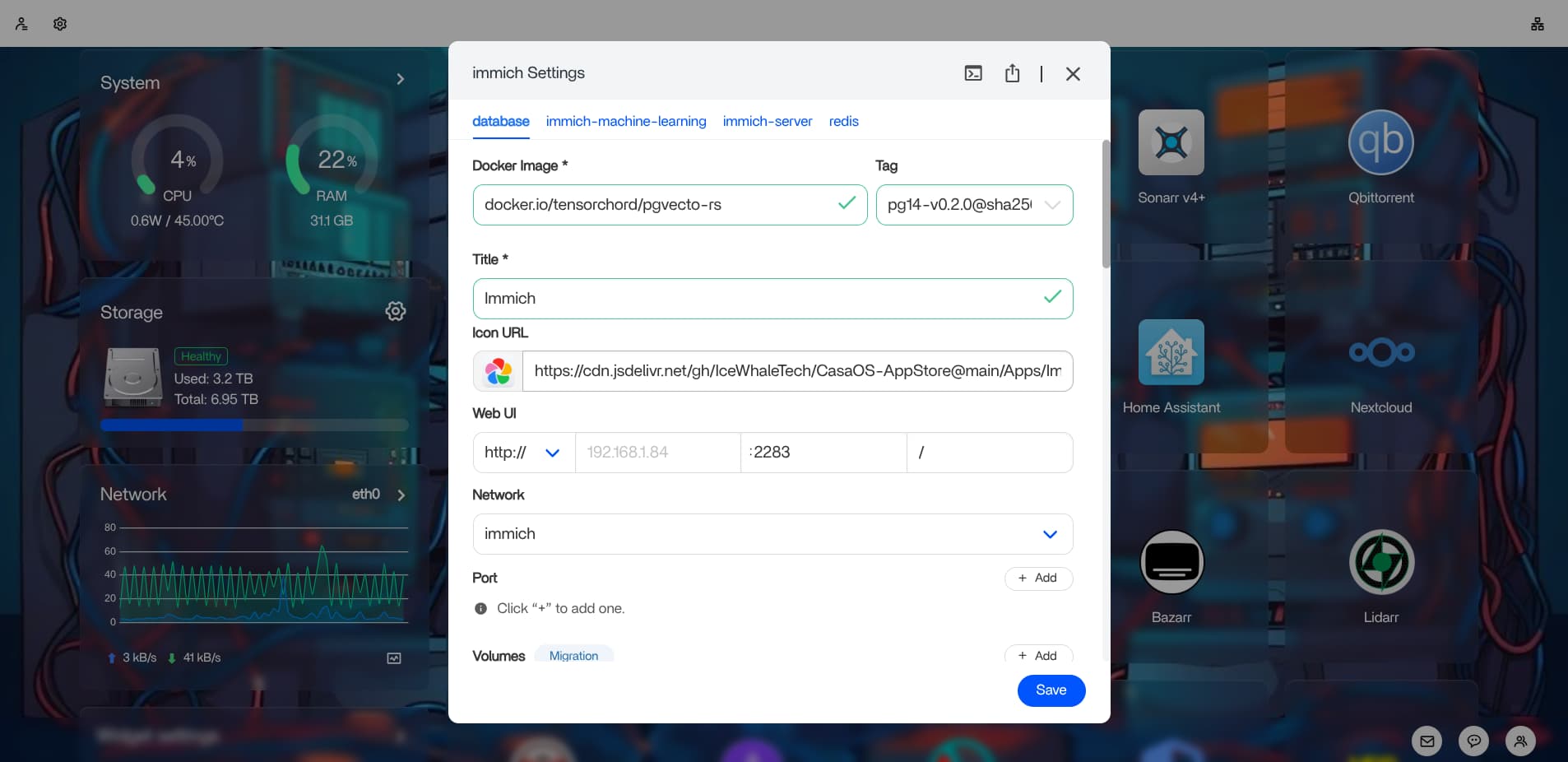The image size is (1568, 762).
Task: Click the Healthy status badge
Action: point(201,356)
